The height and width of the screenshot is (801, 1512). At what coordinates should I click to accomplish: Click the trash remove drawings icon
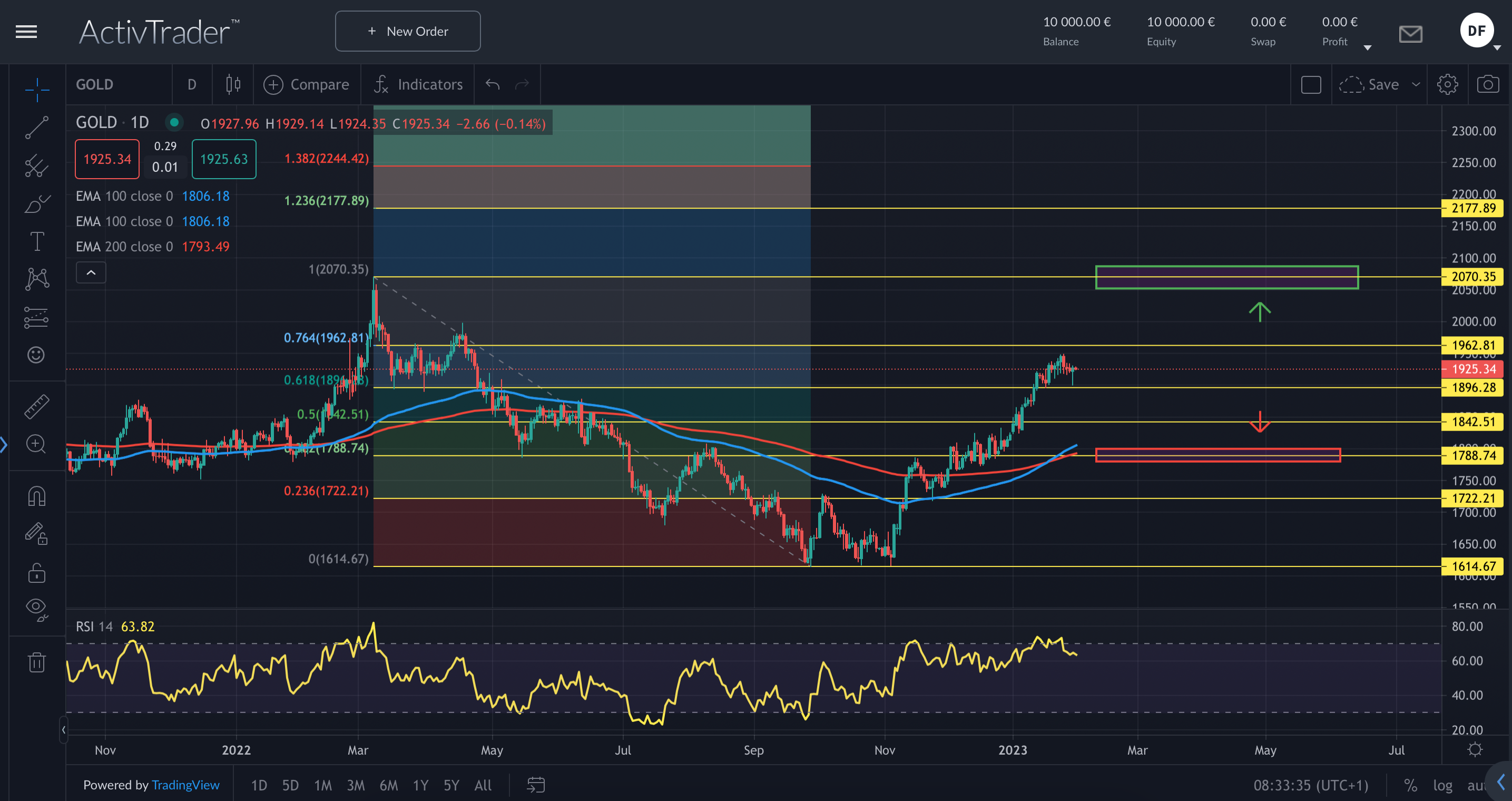tap(36, 662)
